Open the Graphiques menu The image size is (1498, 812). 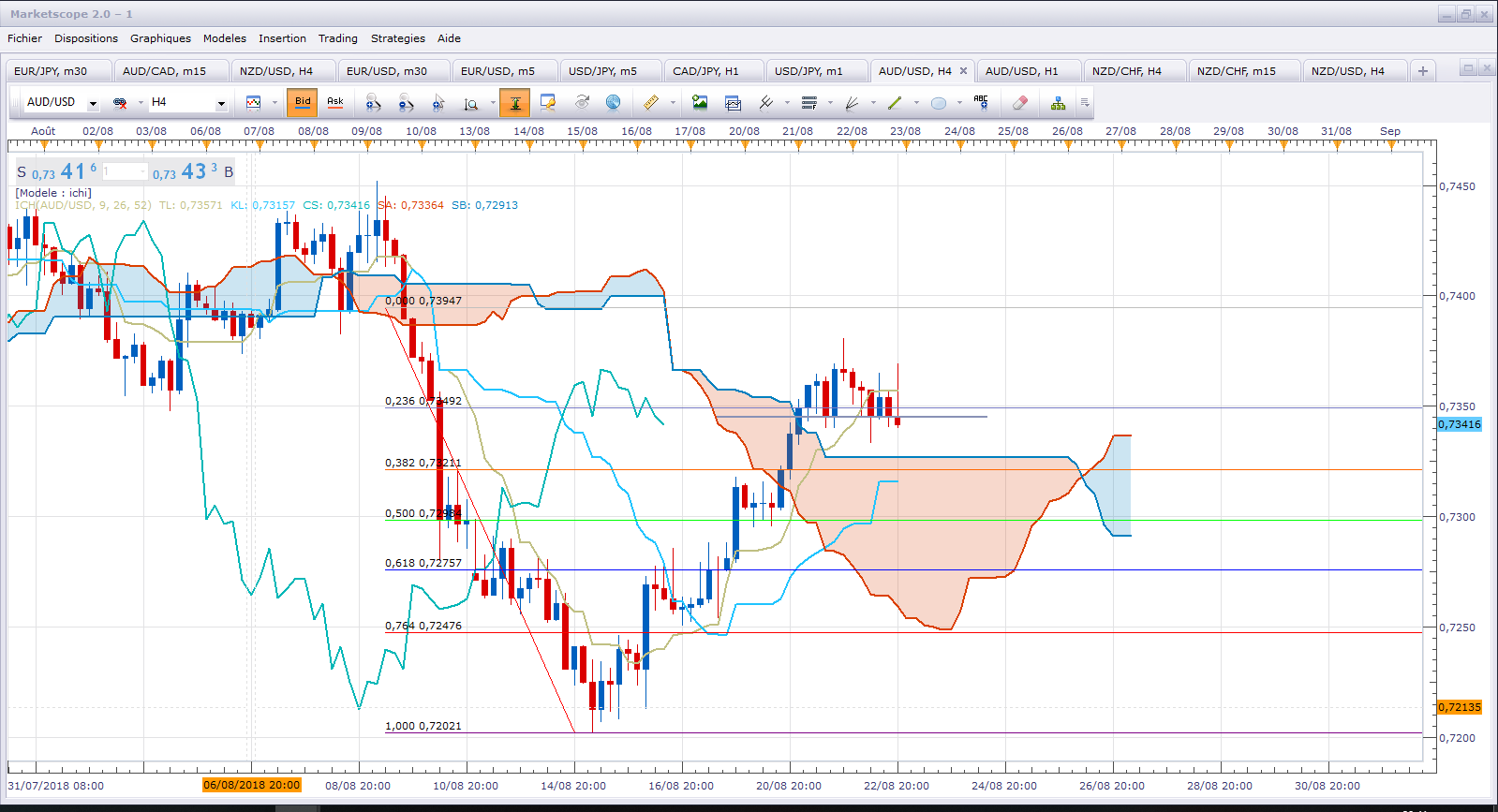point(160,38)
